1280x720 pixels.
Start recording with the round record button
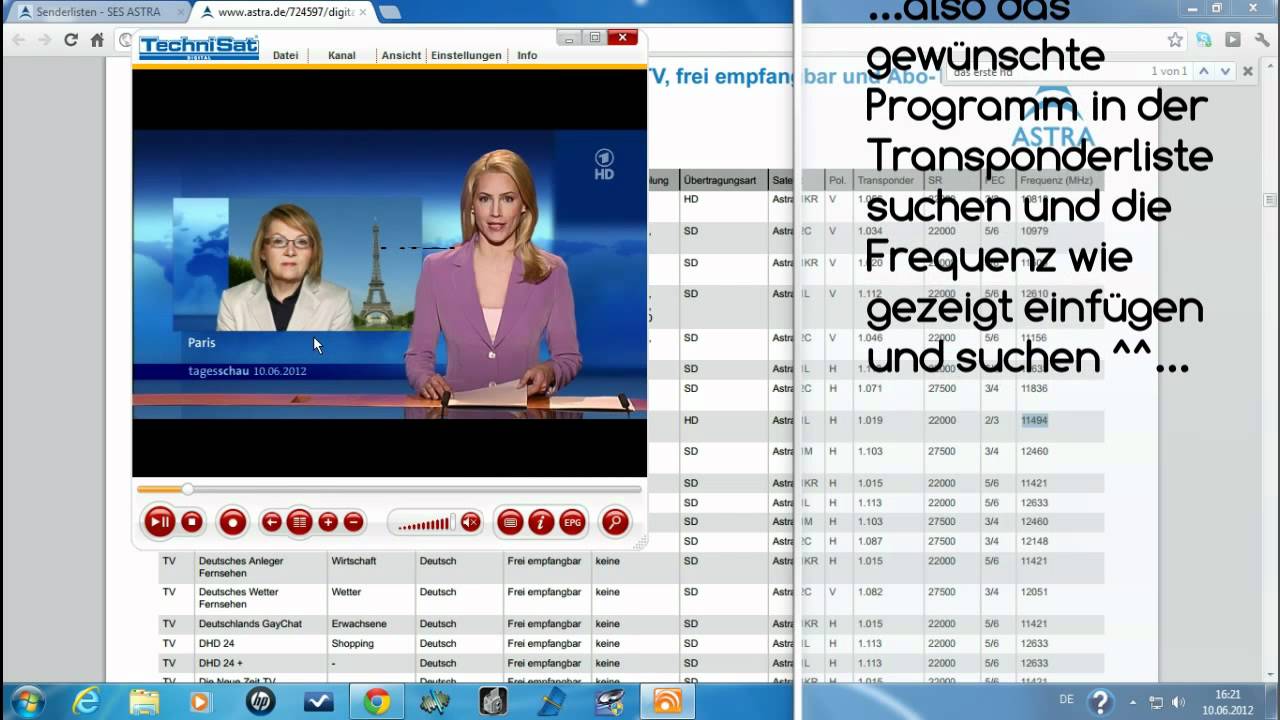pos(233,521)
